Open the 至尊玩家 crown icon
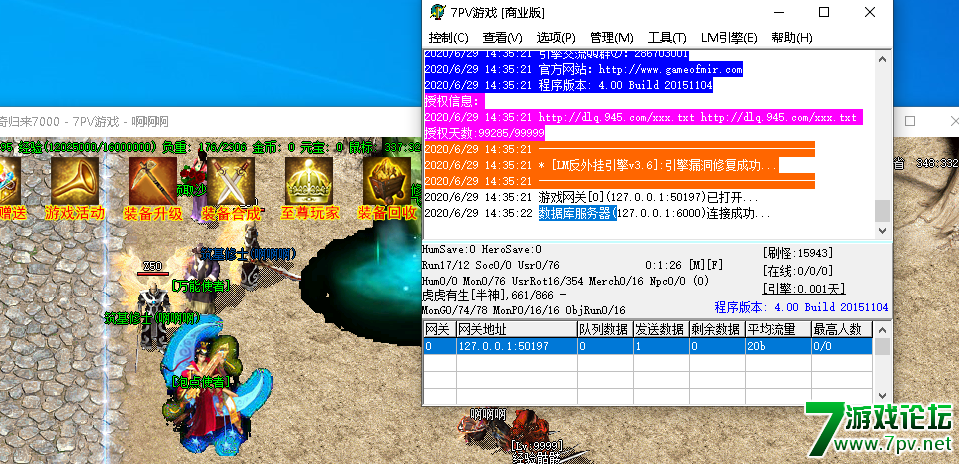Screen dimensions: 959x464 click(309, 181)
